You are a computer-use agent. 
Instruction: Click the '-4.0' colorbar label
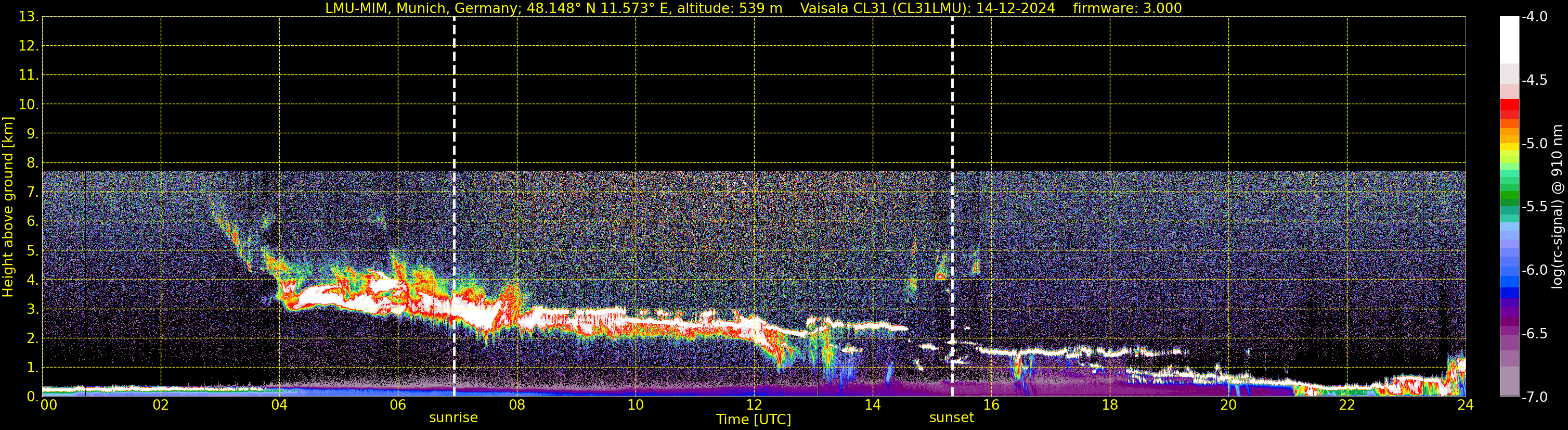tap(1535, 17)
